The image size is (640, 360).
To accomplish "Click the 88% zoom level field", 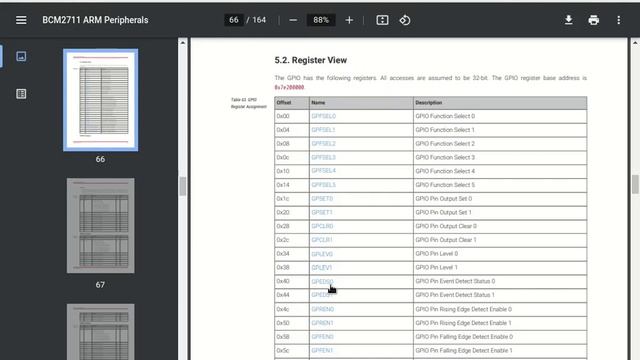I will pyautogui.click(x=321, y=20).
